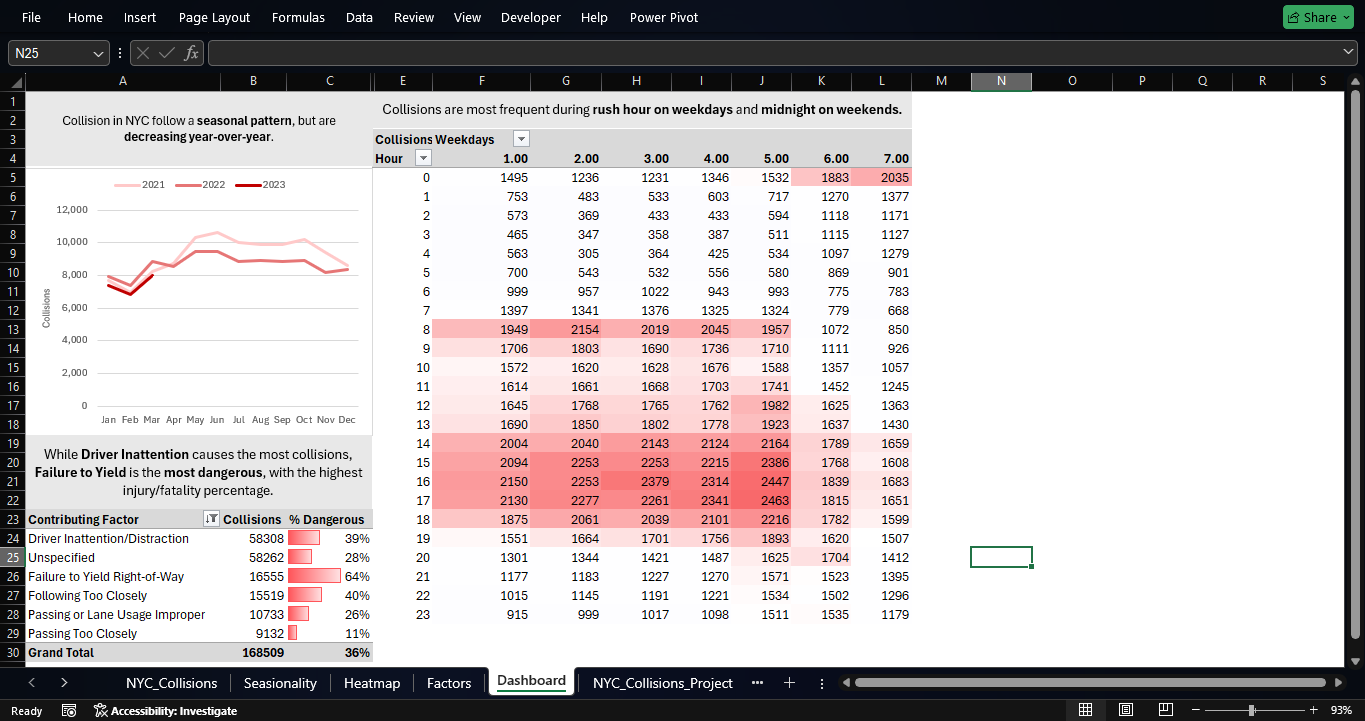
Task: Click the formula bar Cancel X icon
Action: [x=143, y=53]
